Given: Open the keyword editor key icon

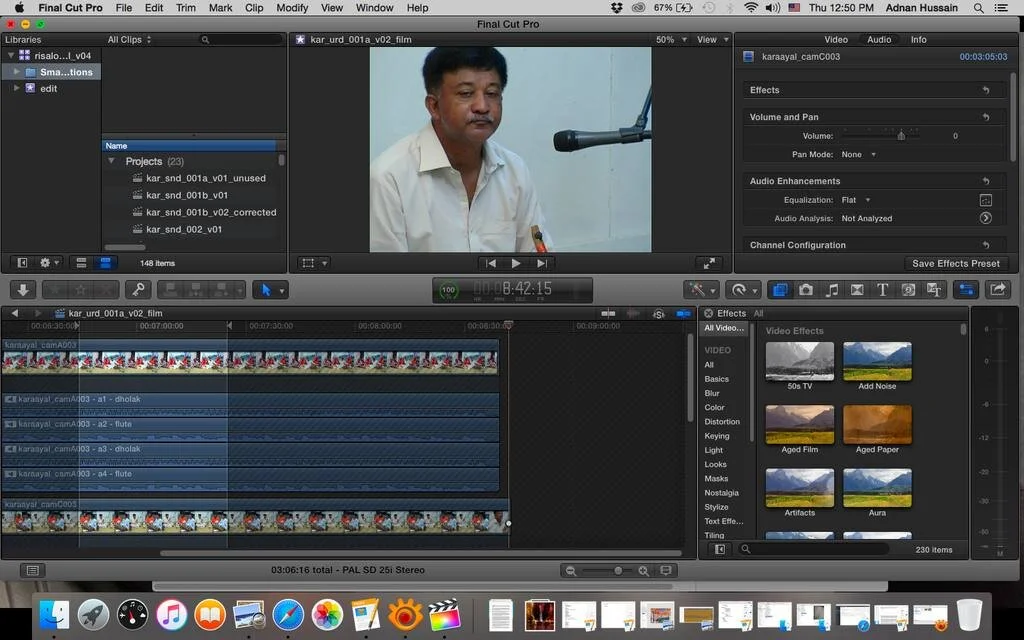Looking at the screenshot, I should (x=138, y=290).
